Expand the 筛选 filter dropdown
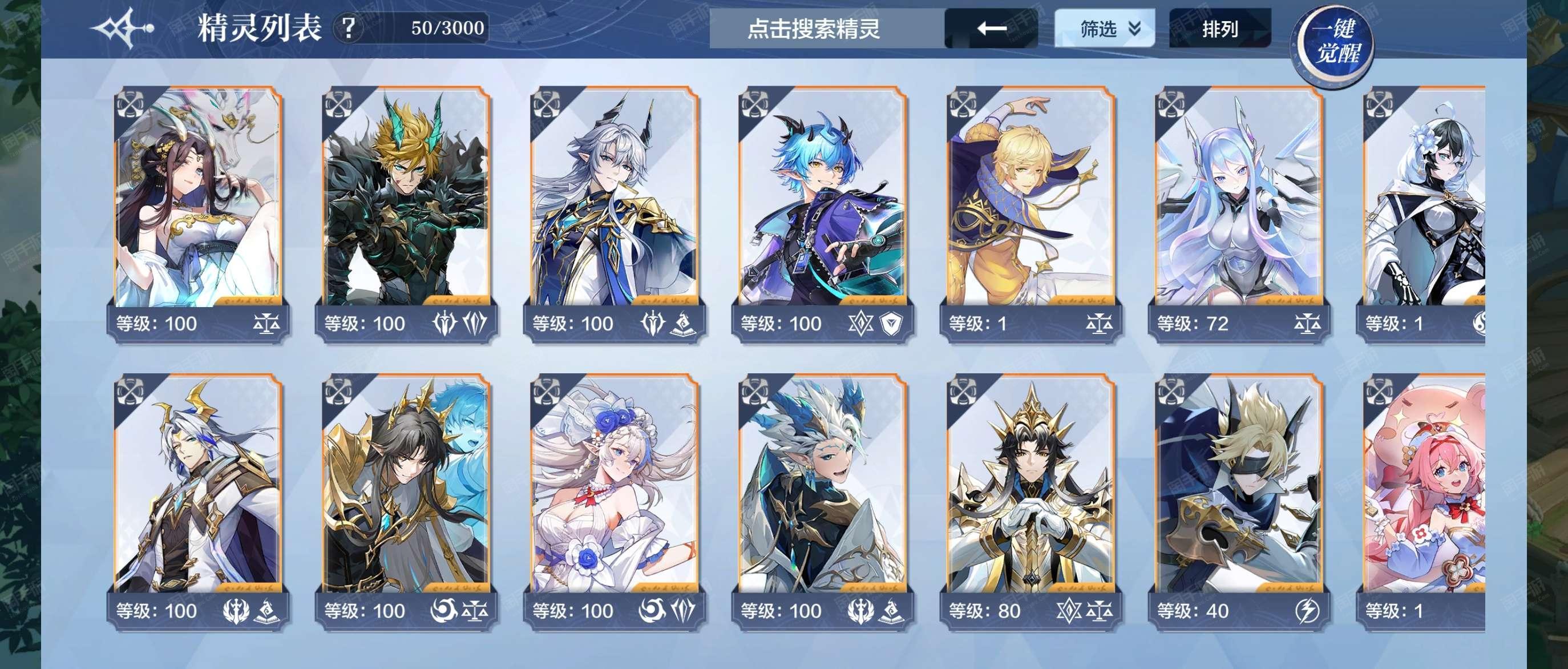 [x=1105, y=28]
